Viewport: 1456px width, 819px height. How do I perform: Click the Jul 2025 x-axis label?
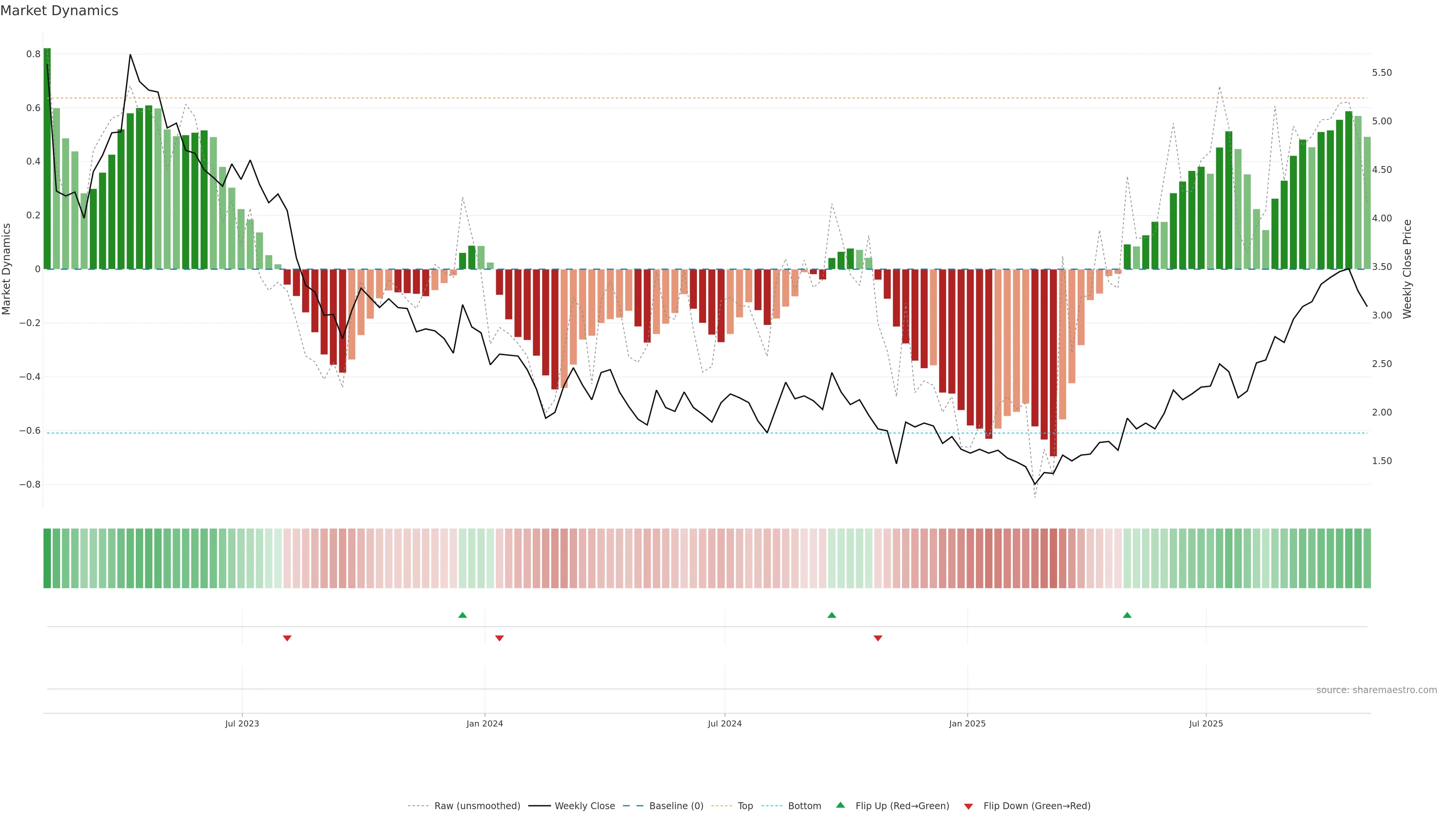[x=1206, y=723]
